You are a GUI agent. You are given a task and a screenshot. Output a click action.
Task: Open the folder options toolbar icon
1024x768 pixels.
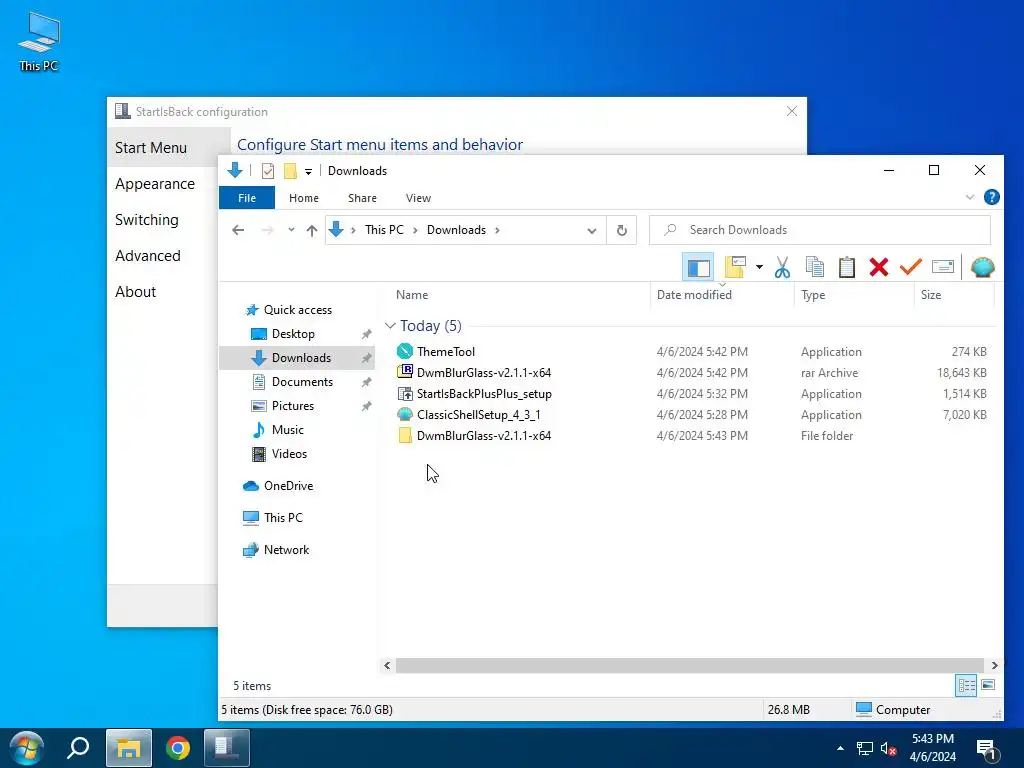[735, 267]
